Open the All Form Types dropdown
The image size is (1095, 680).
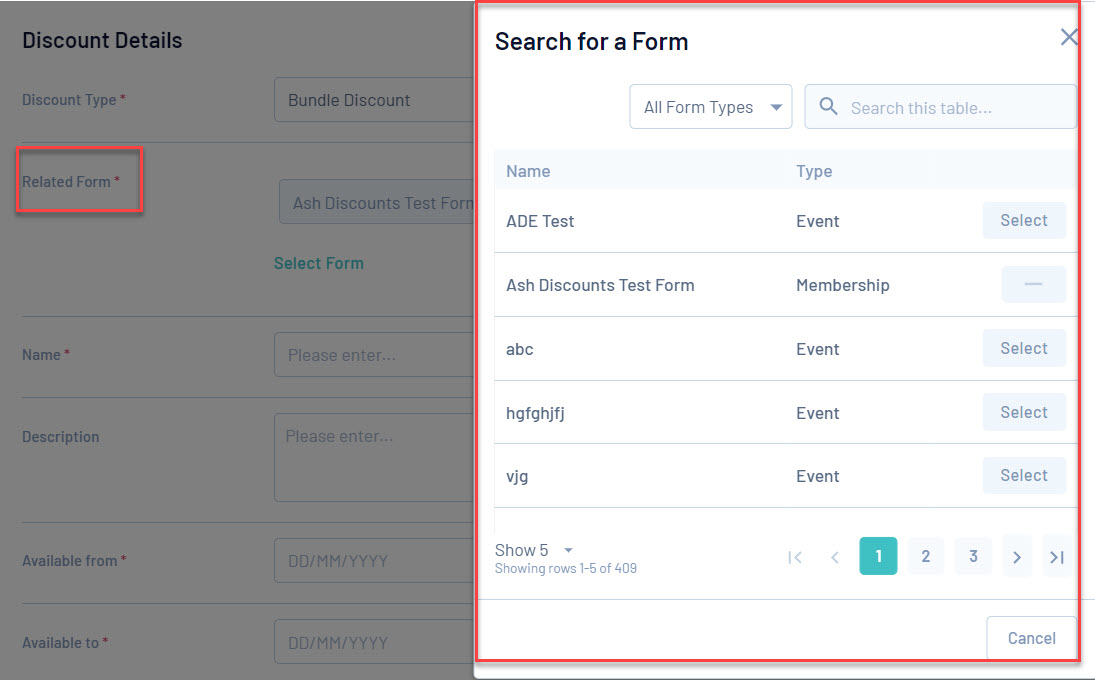pos(710,107)
